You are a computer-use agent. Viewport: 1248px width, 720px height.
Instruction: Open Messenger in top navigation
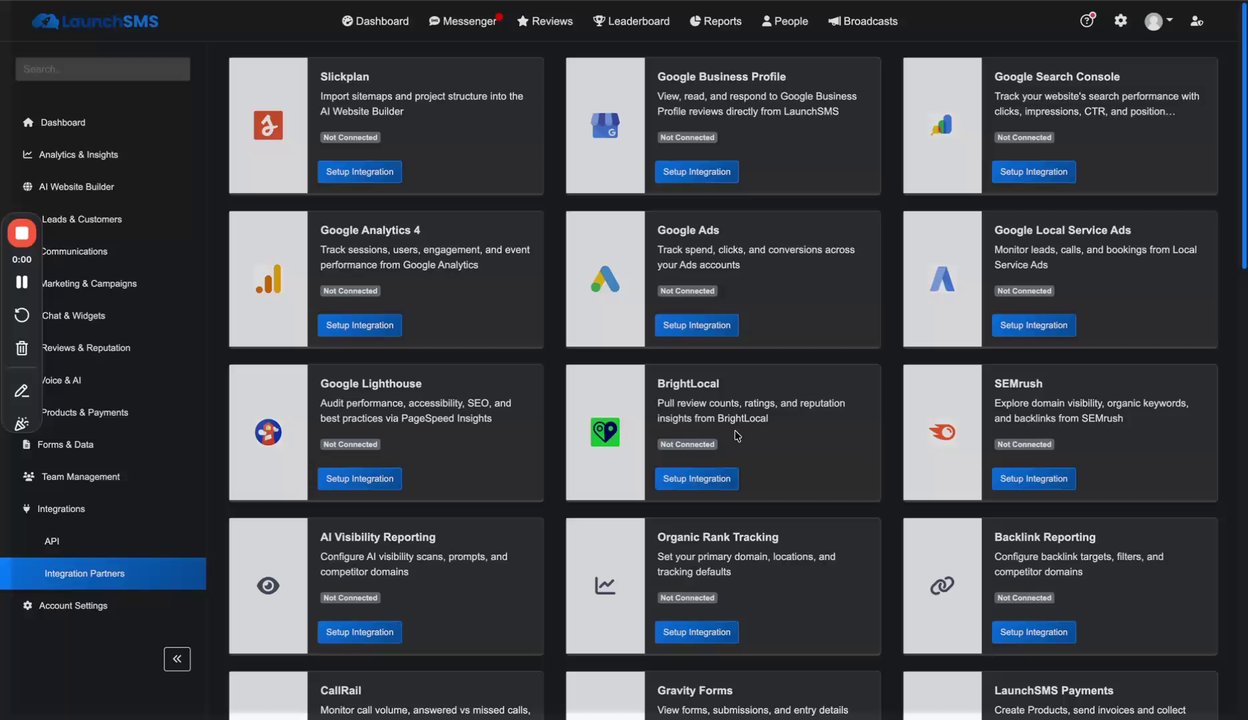(463, 21)
